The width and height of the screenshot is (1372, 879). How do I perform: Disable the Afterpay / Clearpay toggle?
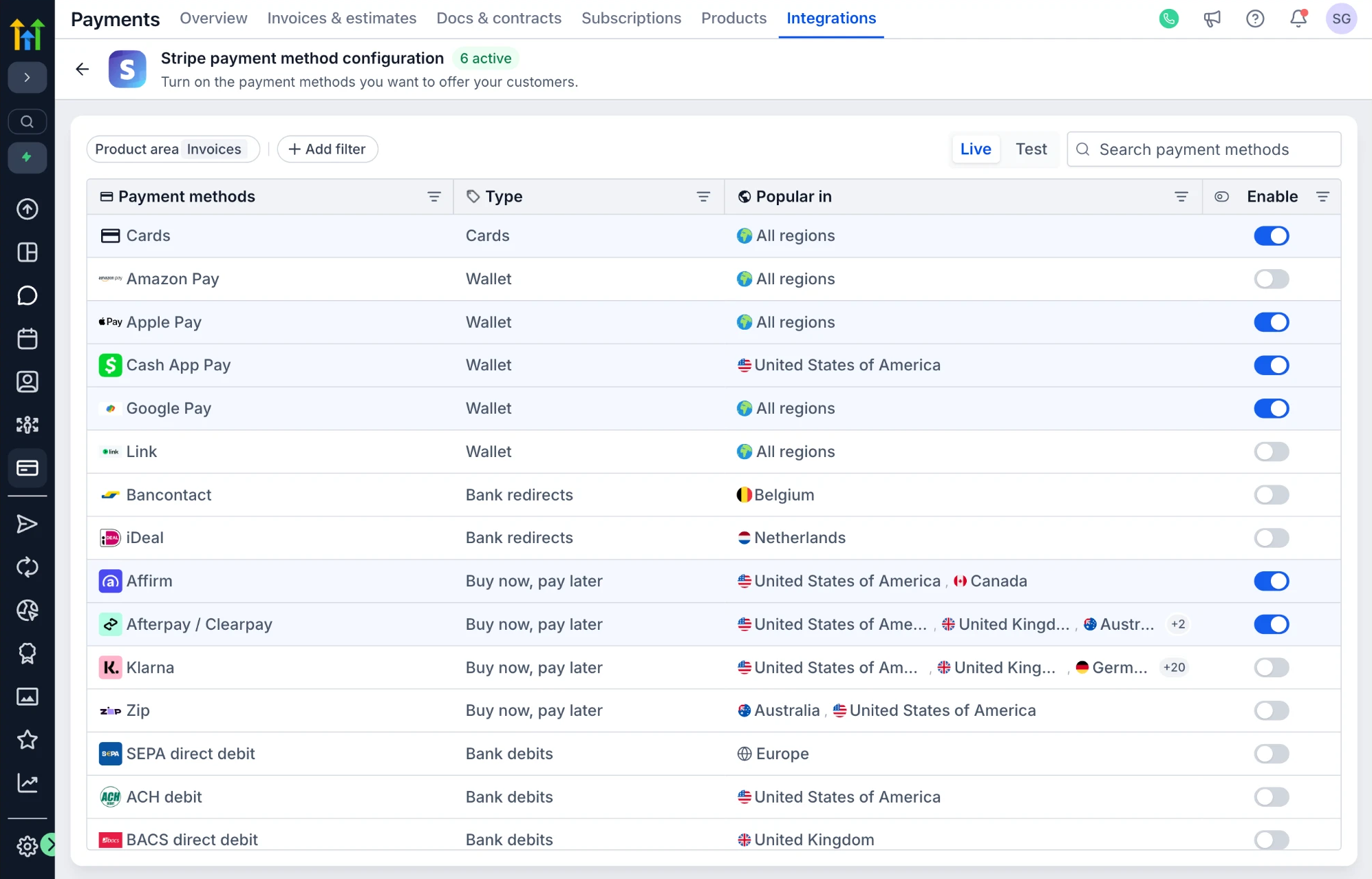(x=1271, y=624)
